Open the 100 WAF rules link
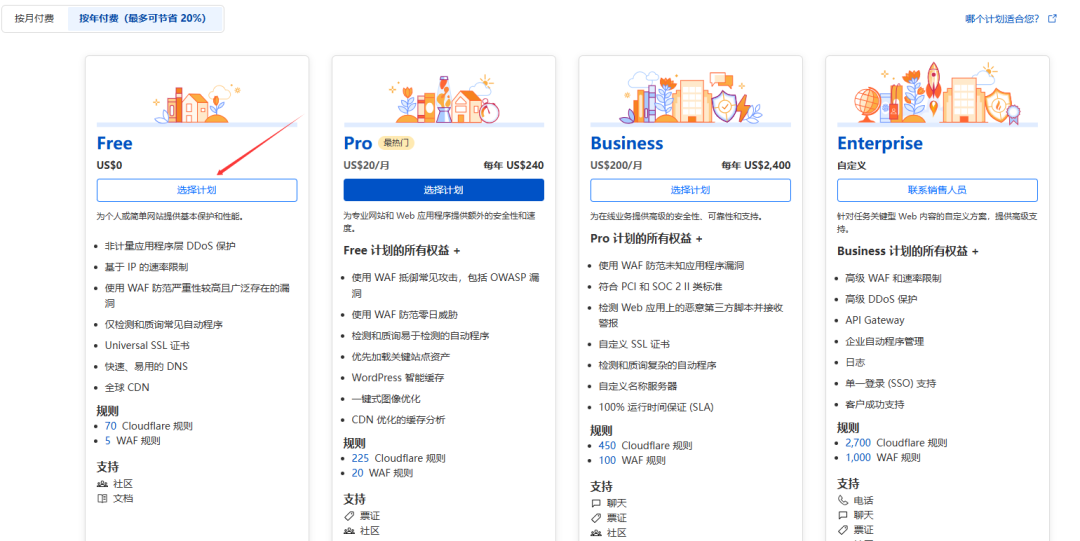Image resolution: width=1080 pixels, height=541 pixels. coord(607,460)
